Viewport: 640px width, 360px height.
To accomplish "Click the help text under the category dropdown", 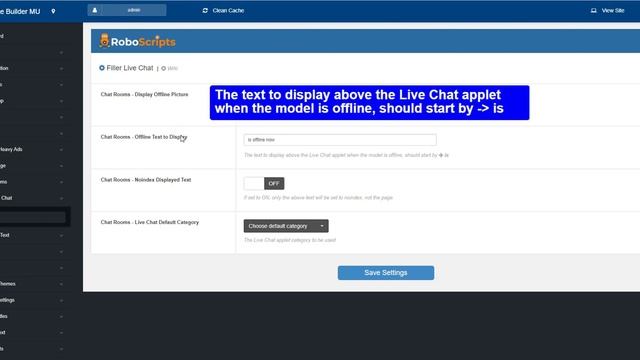I will tap(290, 240).
